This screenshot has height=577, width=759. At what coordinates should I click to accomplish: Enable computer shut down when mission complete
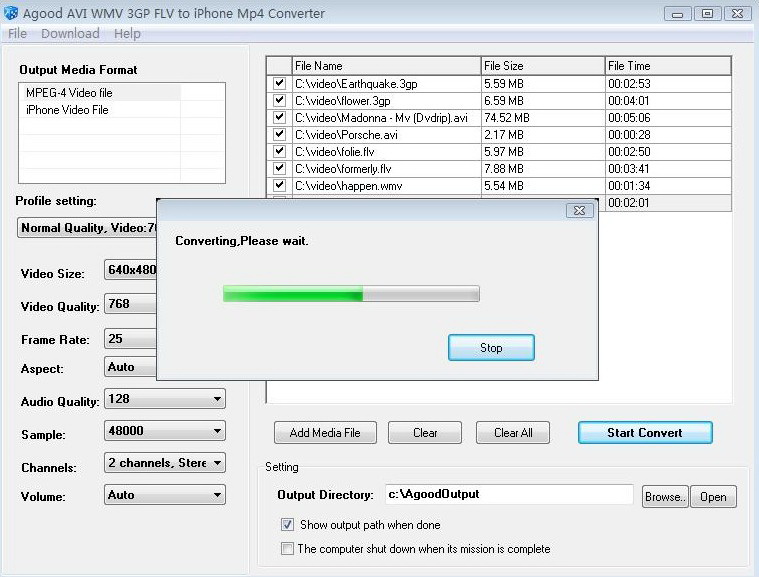tap(287, 548)
